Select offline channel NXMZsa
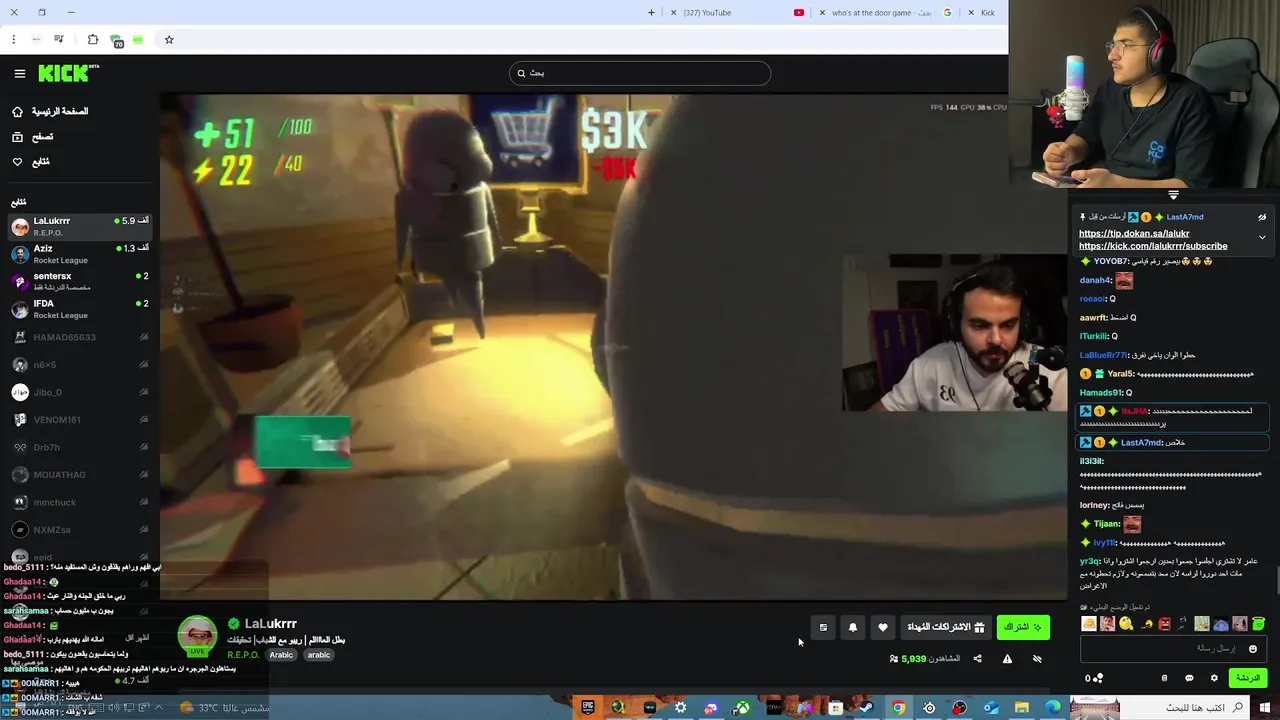1280x720 pixels. click(x=80, y=530)
